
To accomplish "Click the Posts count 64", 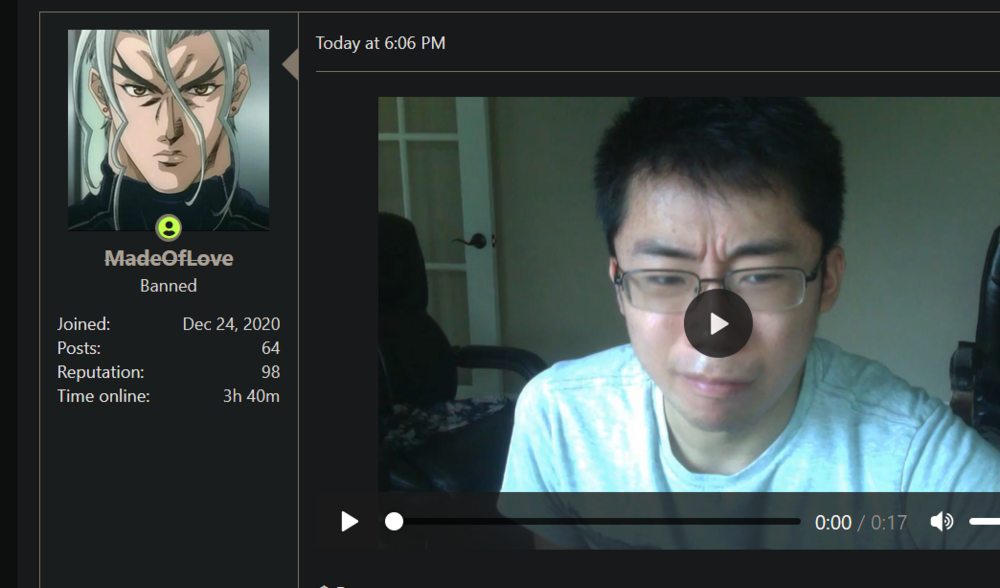I will pos(270,348).
